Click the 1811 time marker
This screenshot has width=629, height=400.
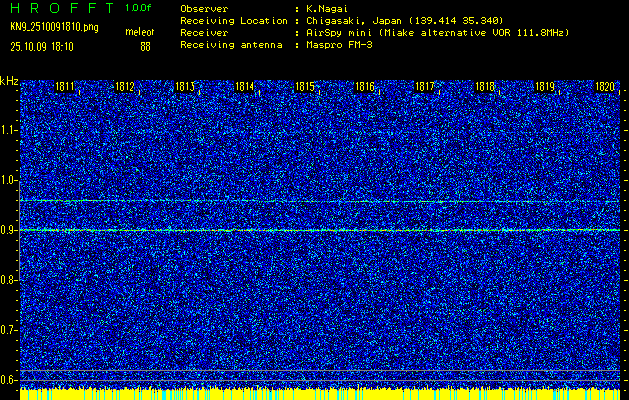pos(65,88)
